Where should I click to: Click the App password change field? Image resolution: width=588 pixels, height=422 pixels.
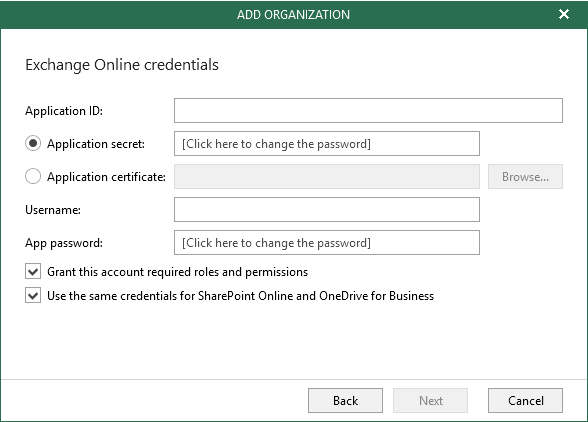click(x=327, y=242)
